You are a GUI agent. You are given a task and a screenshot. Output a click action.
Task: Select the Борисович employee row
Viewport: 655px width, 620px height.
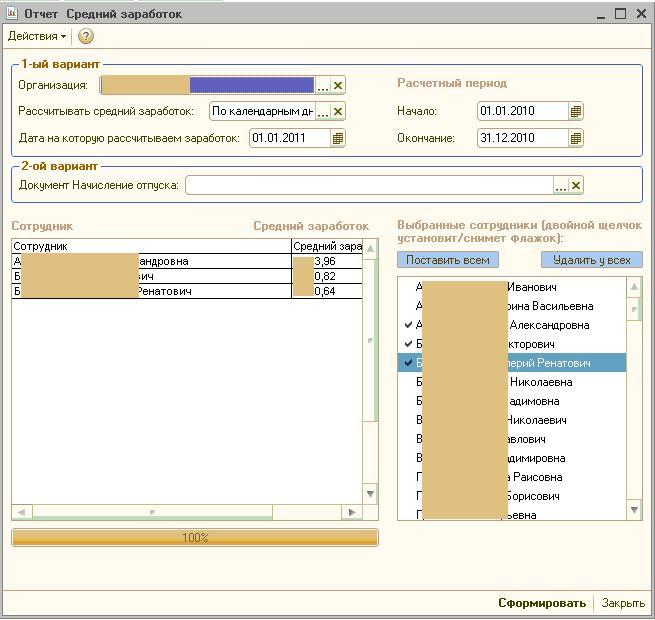tap(512, 496)
